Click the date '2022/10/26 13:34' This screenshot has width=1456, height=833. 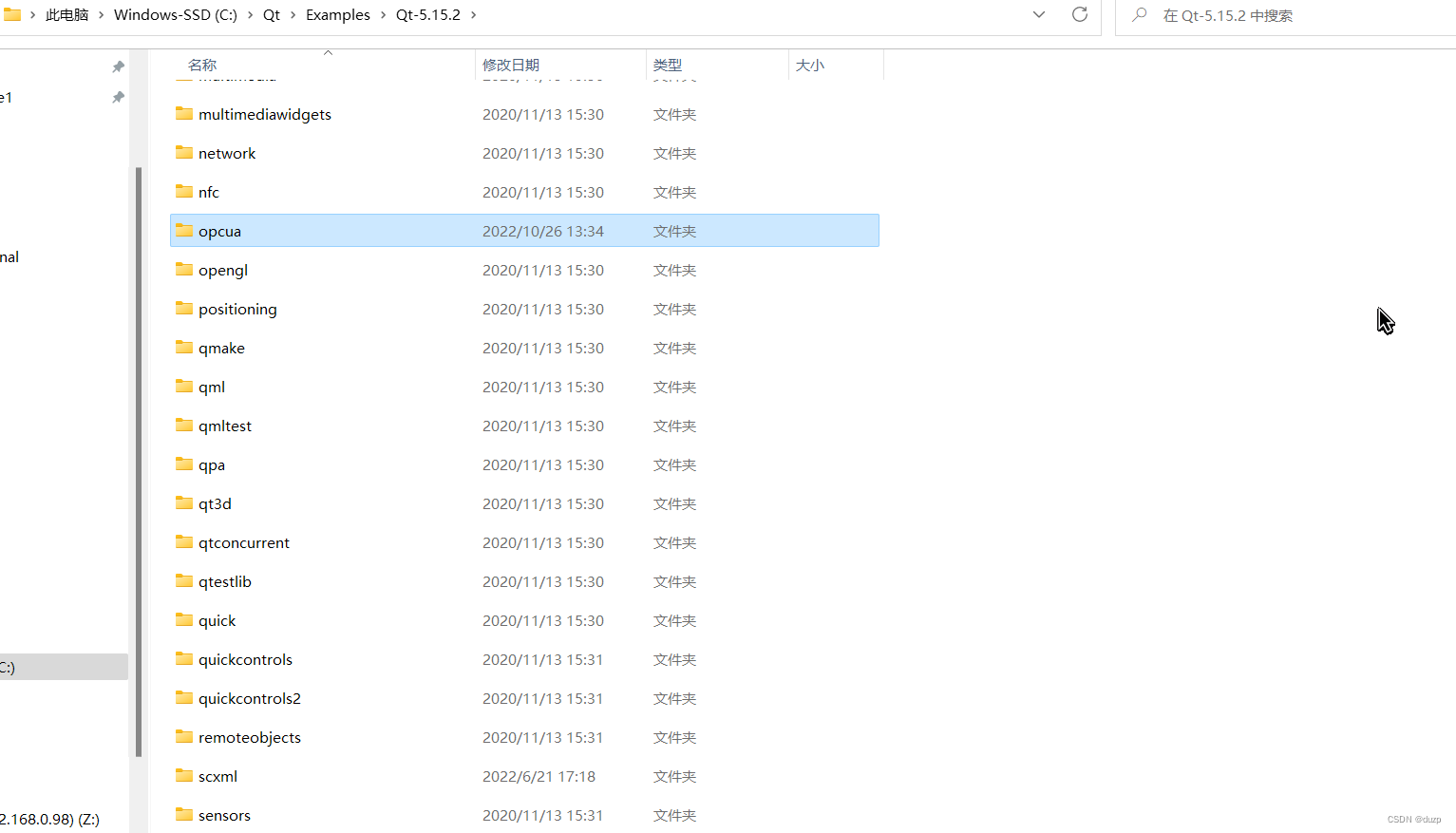543,231
